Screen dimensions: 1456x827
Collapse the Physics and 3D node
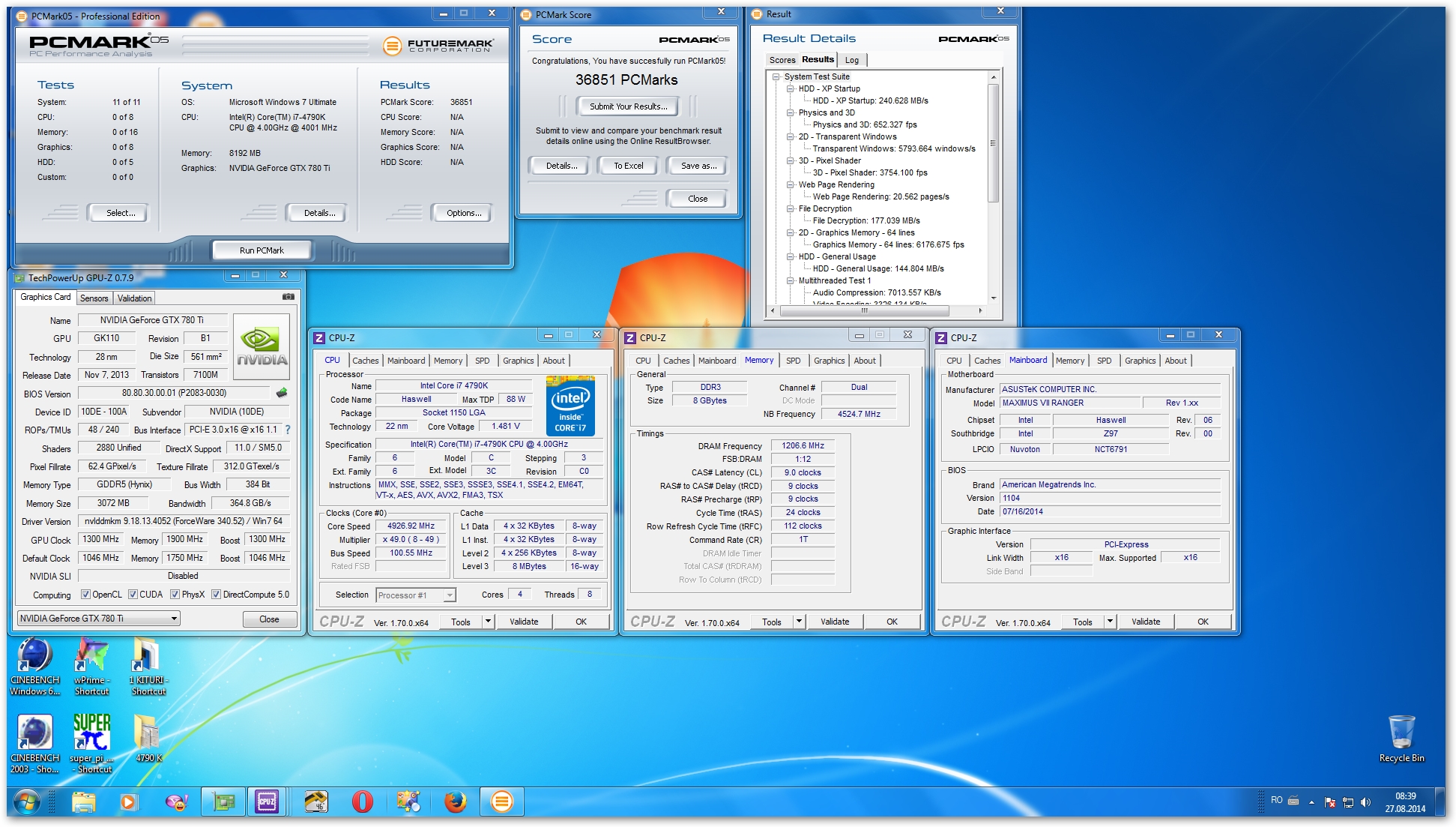click(790, 112)
